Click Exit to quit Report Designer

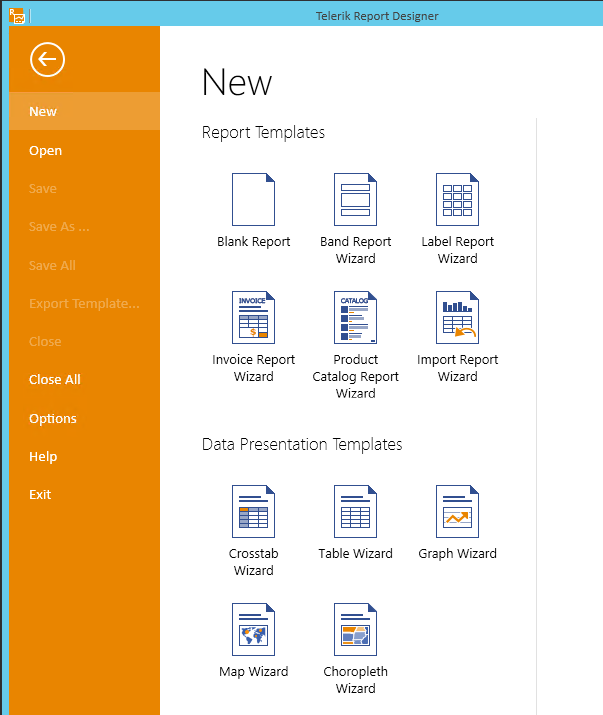point(40,495)
